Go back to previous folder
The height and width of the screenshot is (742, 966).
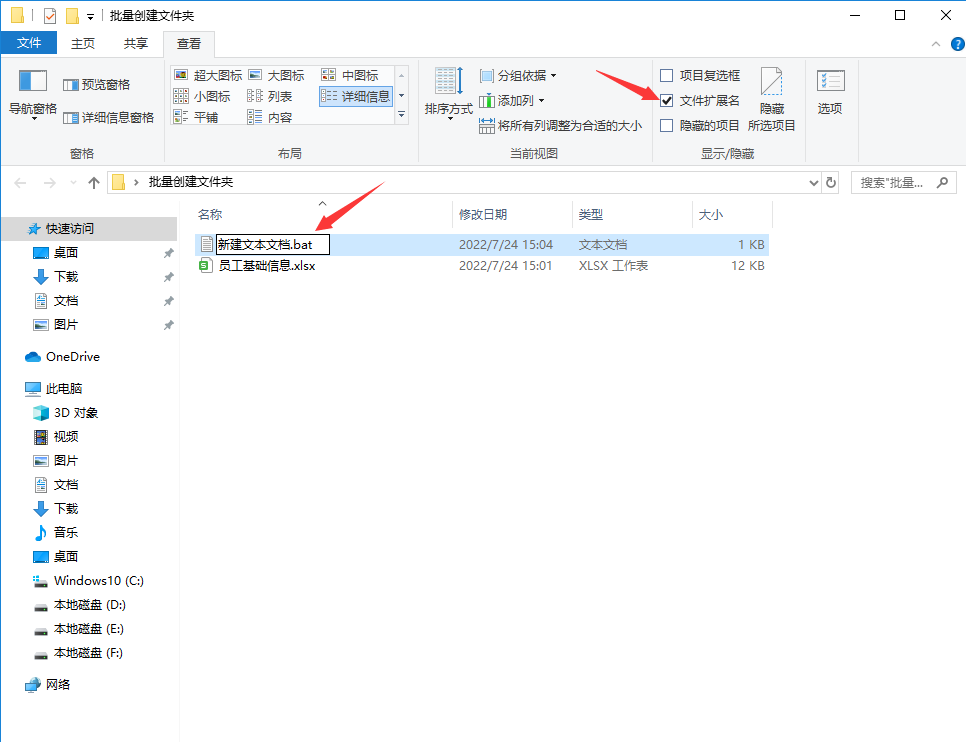20,182
